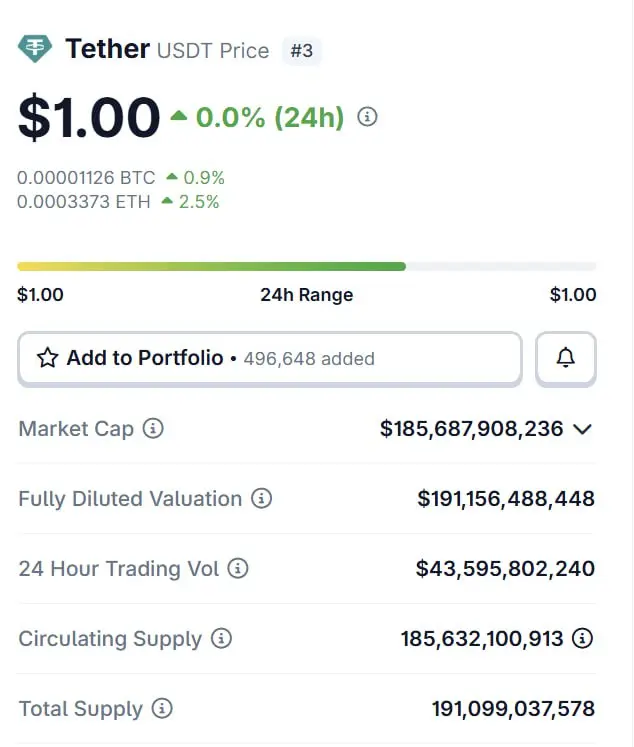Click the Tether logo icon
Viewport: 634px width, 747px height.
[35, 48]
